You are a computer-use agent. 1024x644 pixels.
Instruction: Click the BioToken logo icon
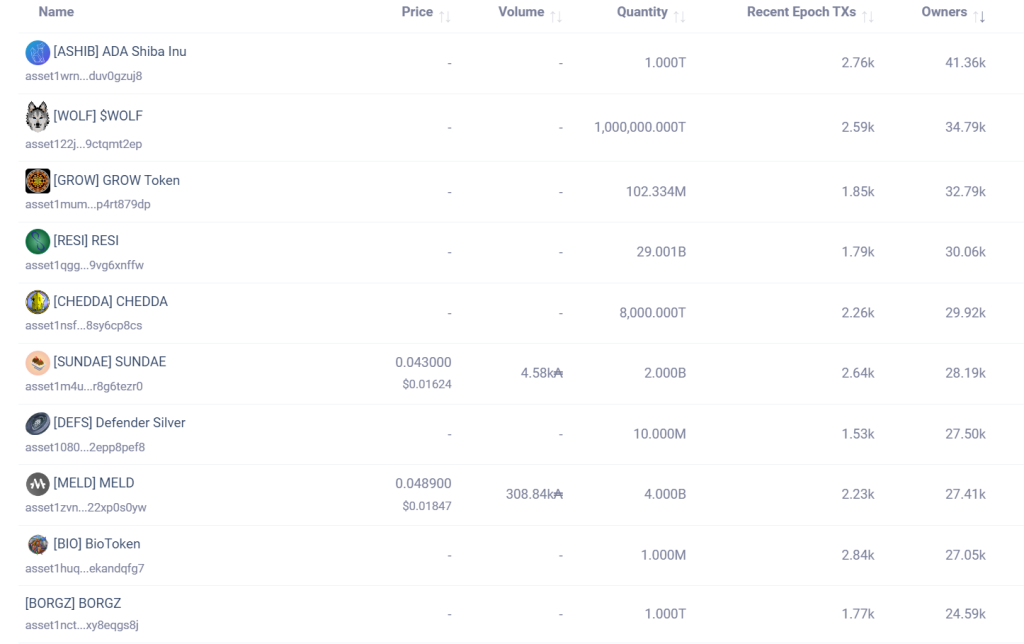(x=38, y=544)
